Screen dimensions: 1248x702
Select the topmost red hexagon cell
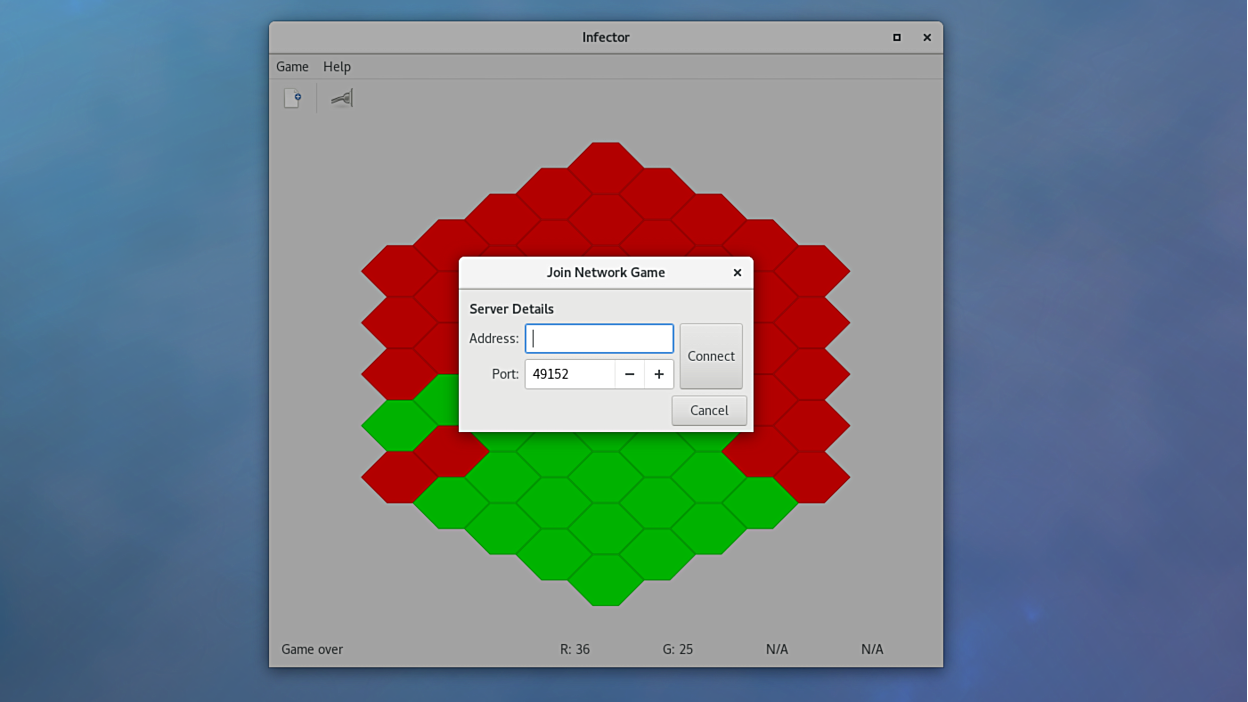click(606, 167)
